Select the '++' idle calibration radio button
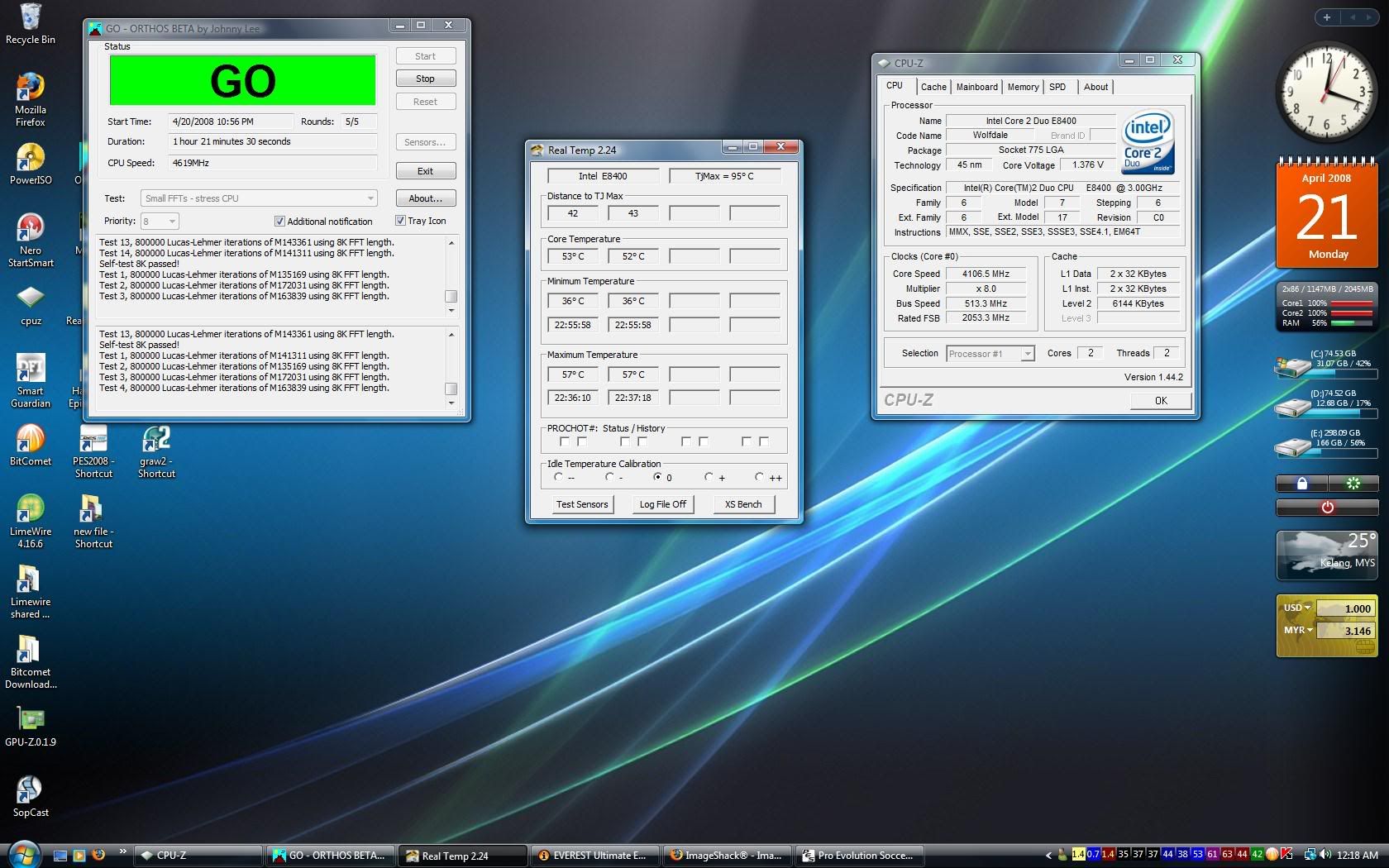Viewport: 1389px width, 868px height. (759, 477)
